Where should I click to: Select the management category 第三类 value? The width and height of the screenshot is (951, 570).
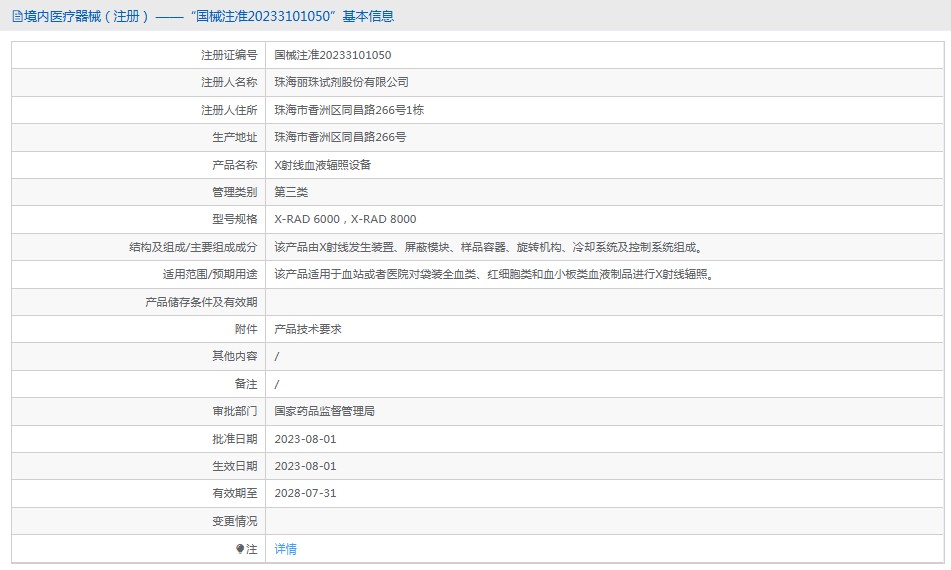(x=292, y=192)
